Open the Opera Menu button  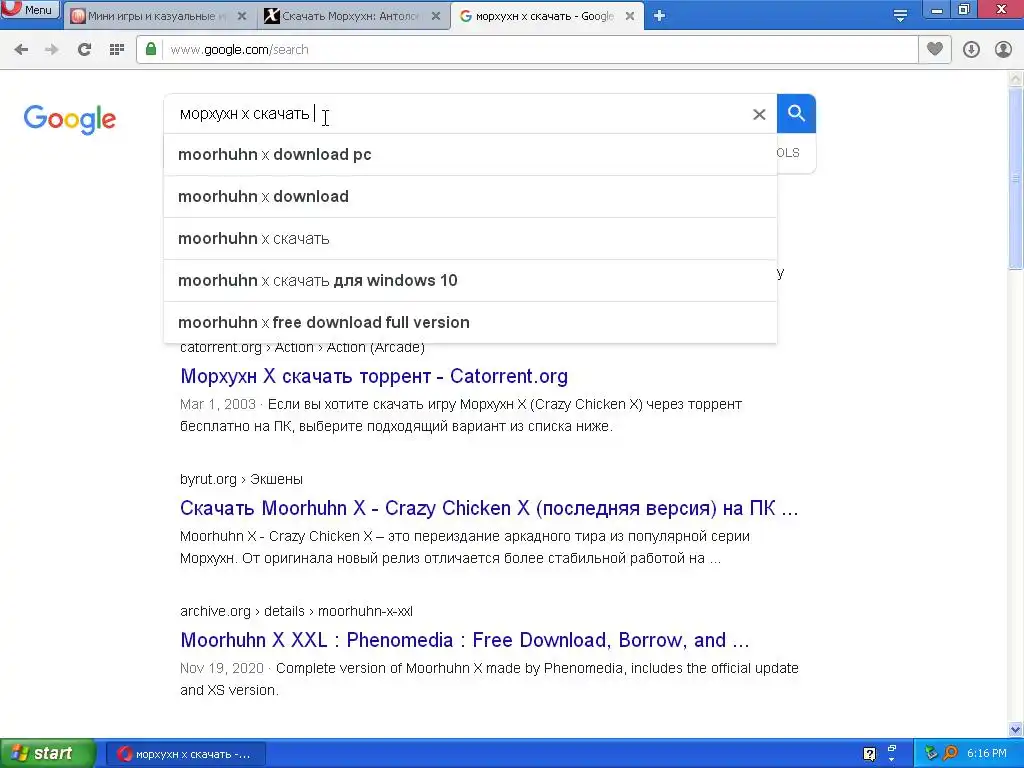(29, 10)
